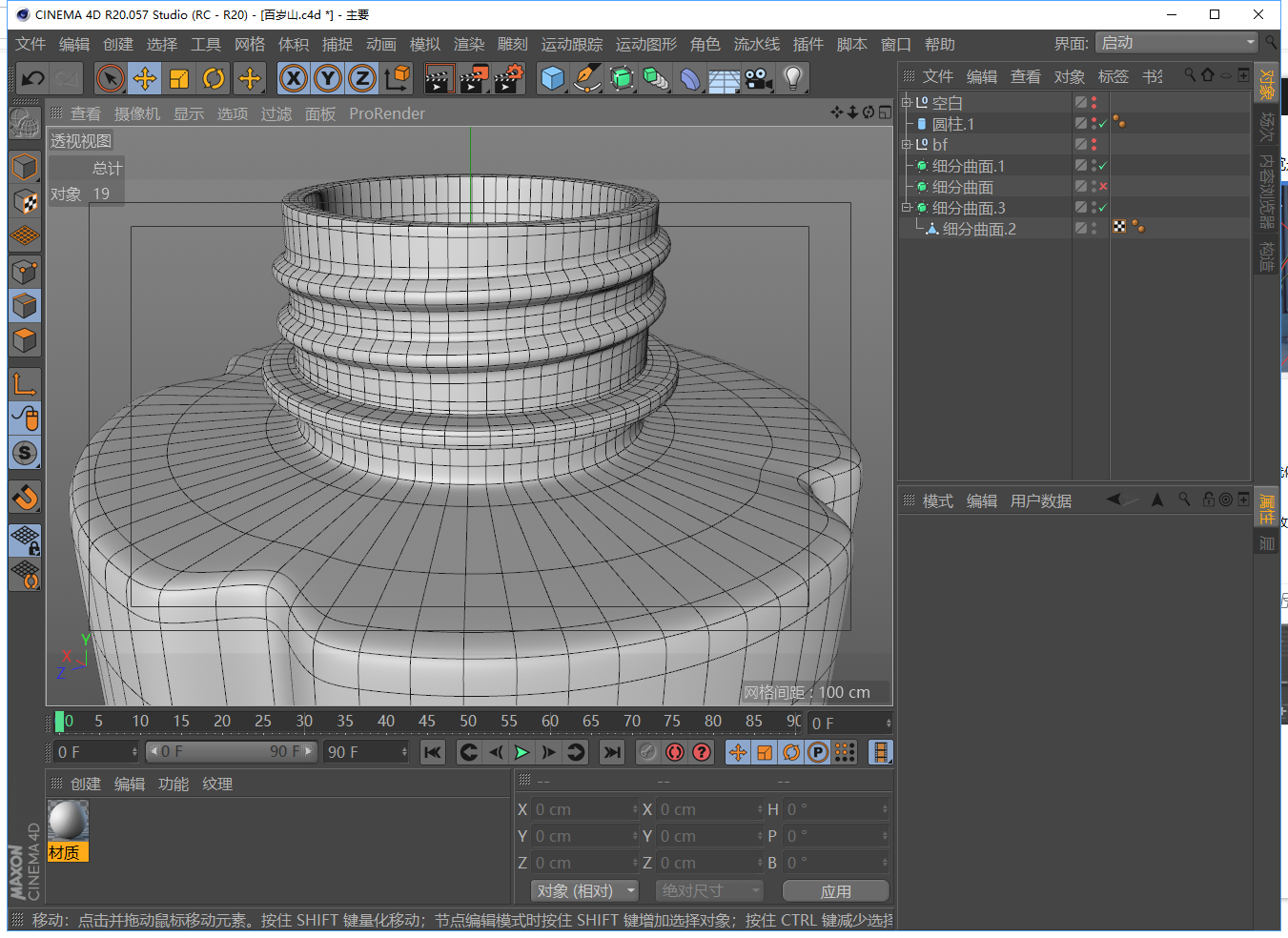
Task: Open the 插件 menu
Action: tap(808, 44)
